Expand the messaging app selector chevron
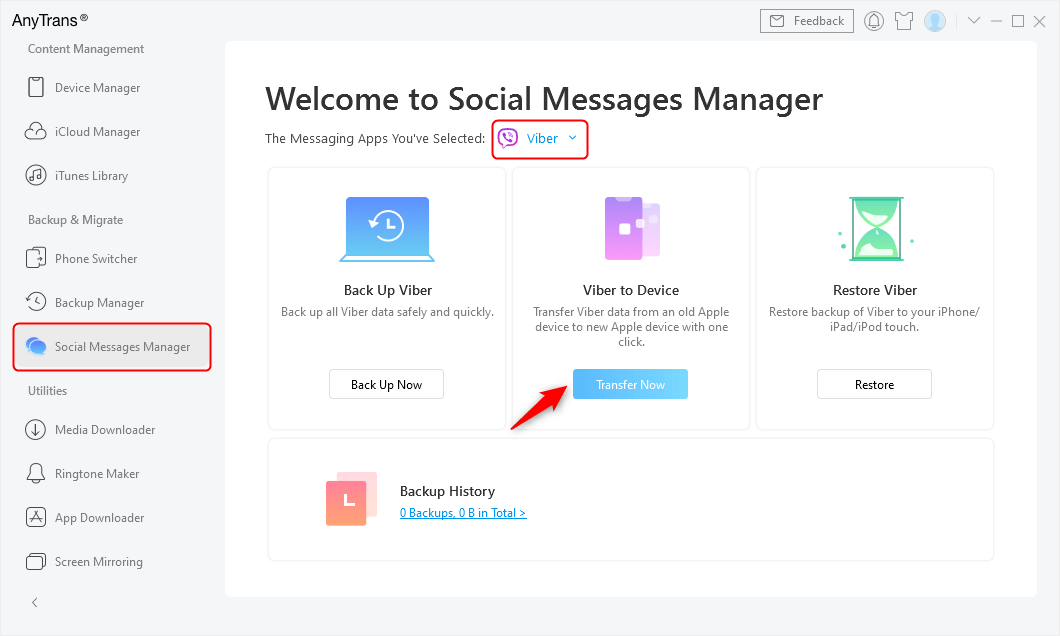 click(573, 138)
